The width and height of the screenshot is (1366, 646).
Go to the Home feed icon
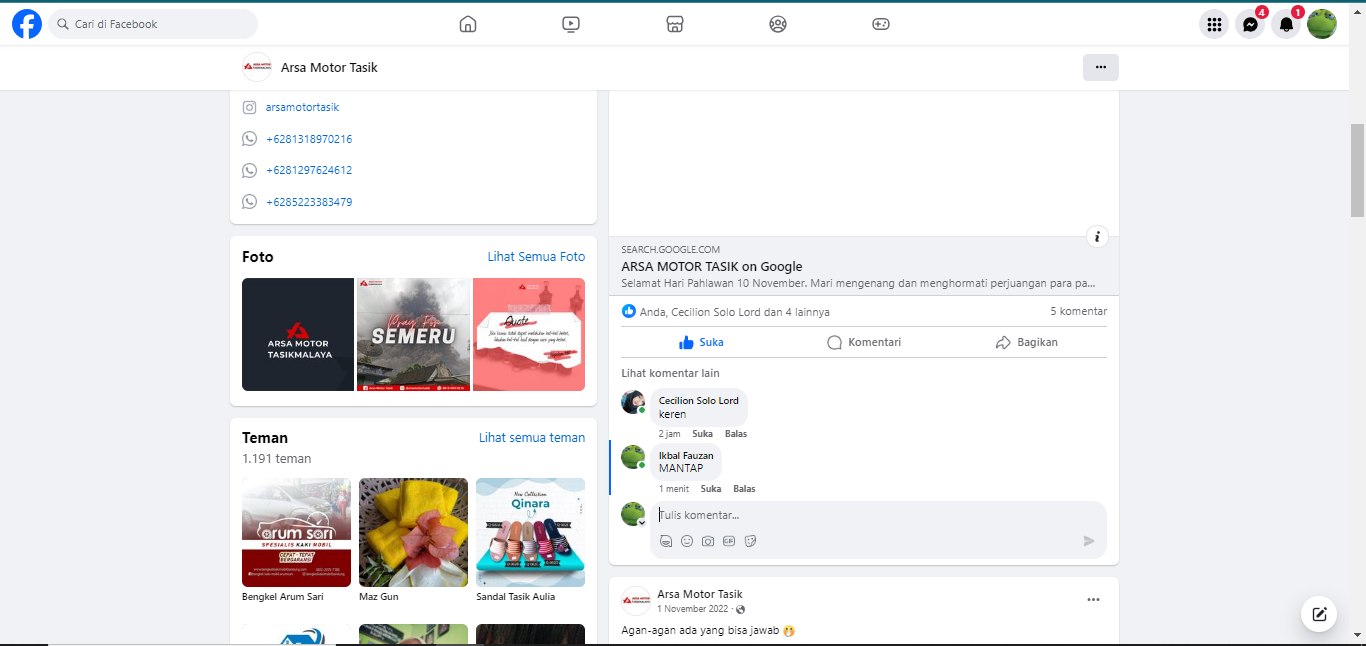click(468, 24)
